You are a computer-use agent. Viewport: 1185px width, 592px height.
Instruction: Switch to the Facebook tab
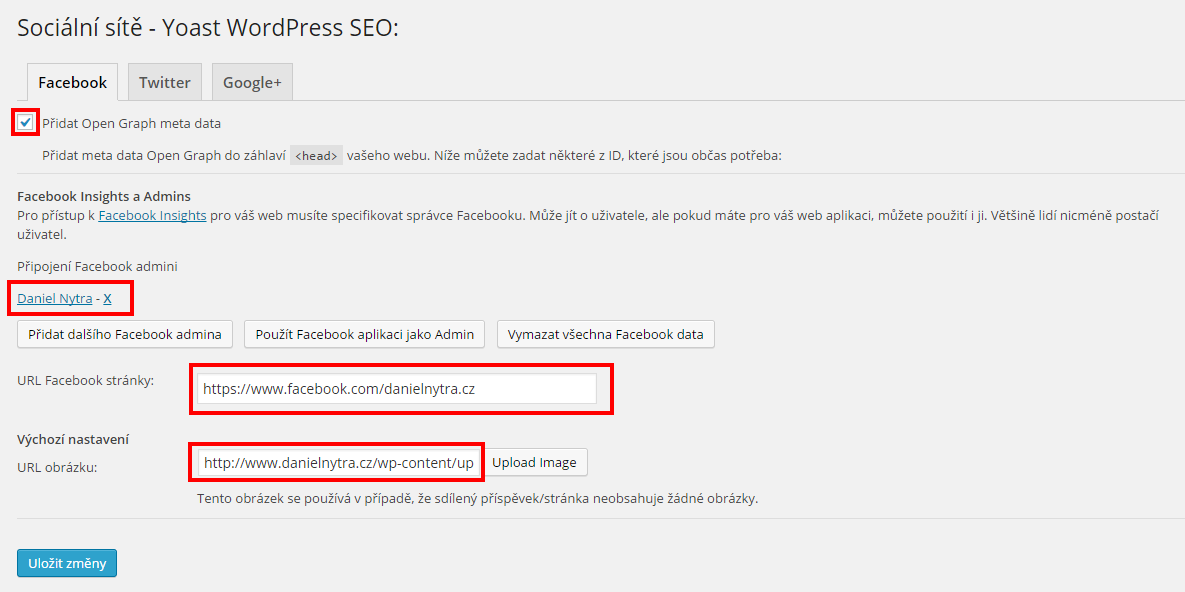pyautogui.click(x=73, y=82)
